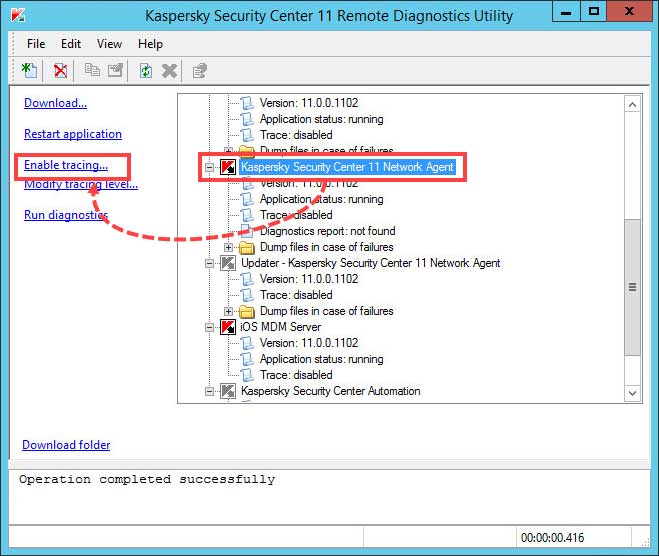Click the properties toolbar icon
The image size is (659, 556).
200,71
